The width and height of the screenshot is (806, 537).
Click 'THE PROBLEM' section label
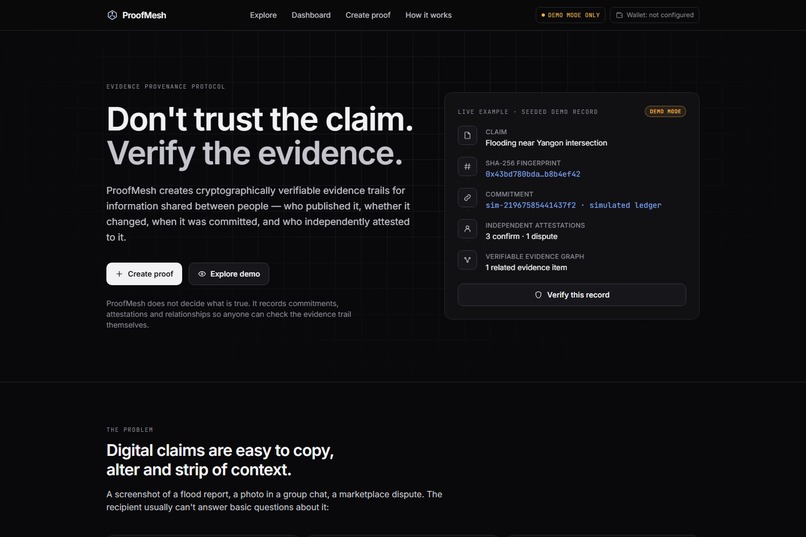coord(130,430)
